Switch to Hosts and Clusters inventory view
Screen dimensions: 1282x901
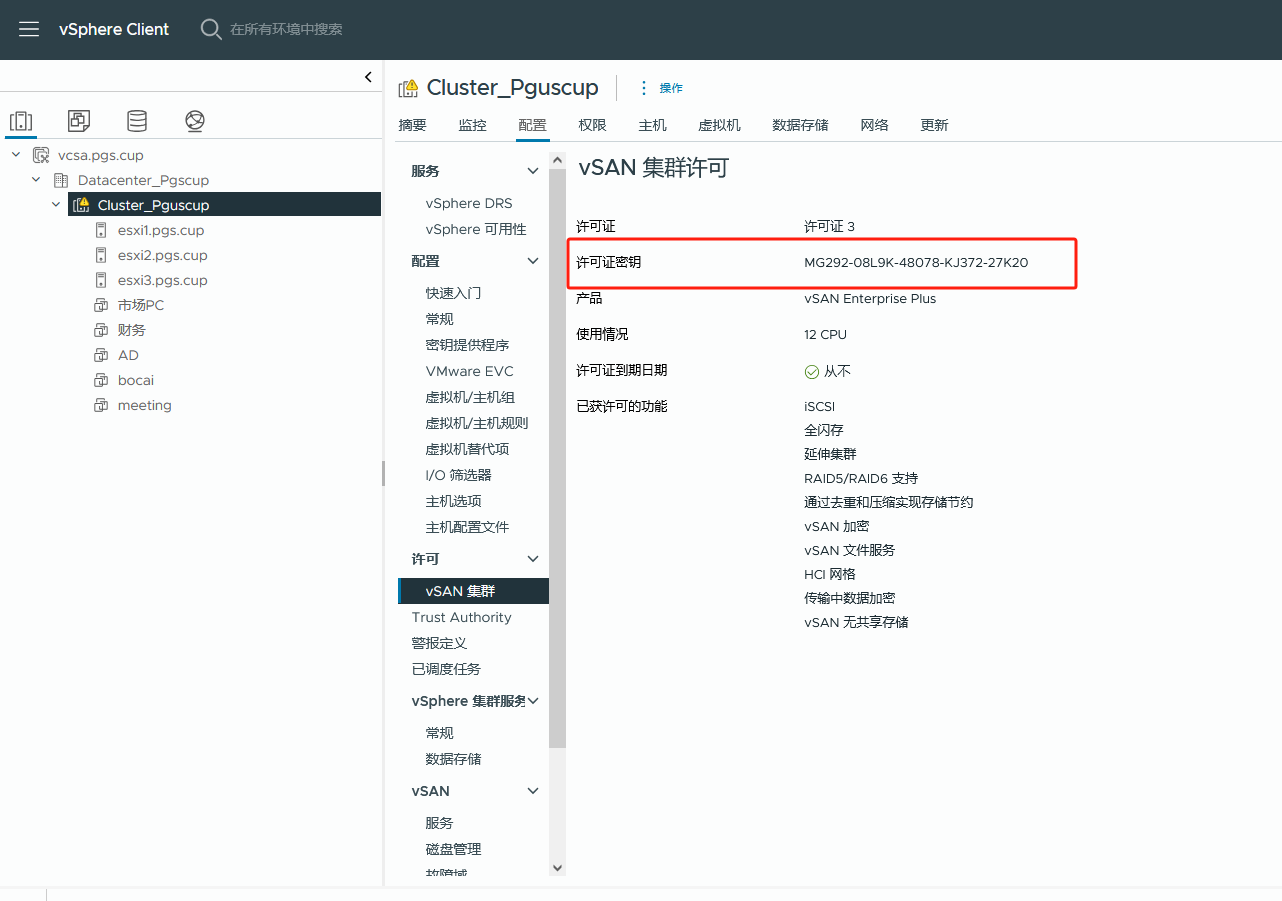[21, 121]
